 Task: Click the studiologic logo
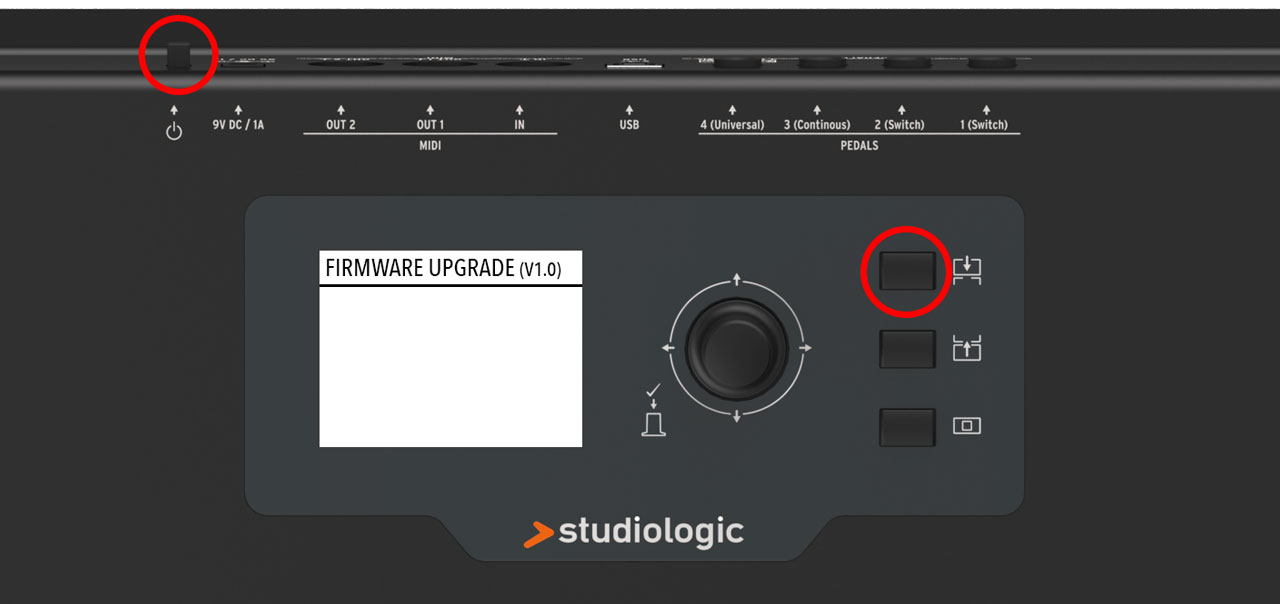(x=633, y=532)
